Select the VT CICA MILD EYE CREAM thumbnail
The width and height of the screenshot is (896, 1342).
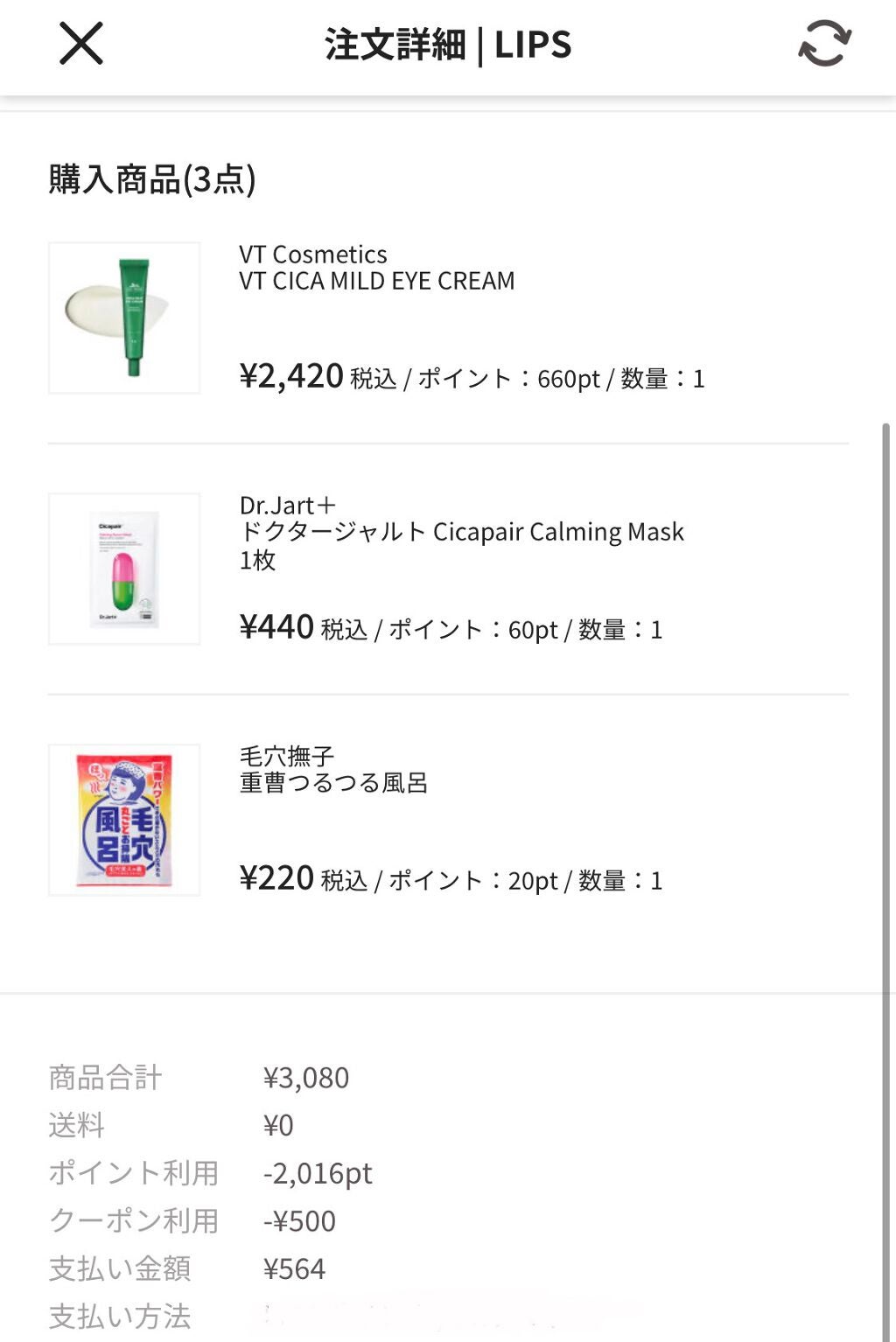coord(124,317)
